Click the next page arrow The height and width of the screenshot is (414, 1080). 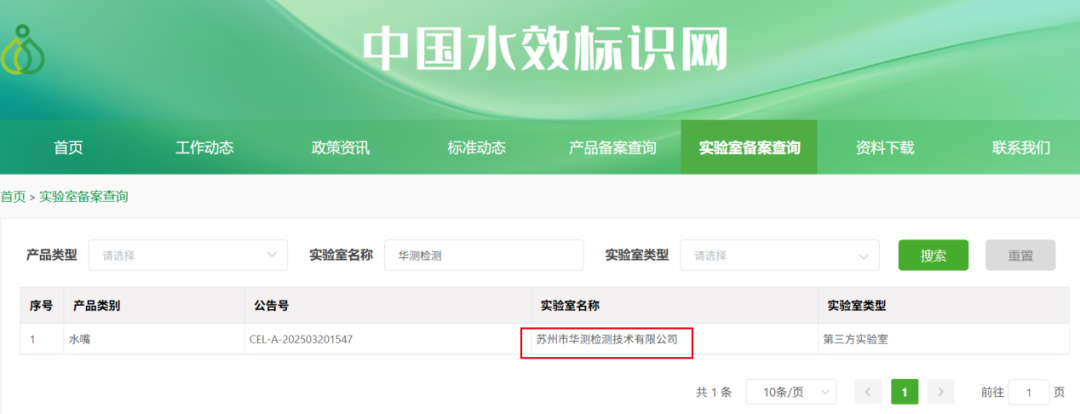pos(940,392)
